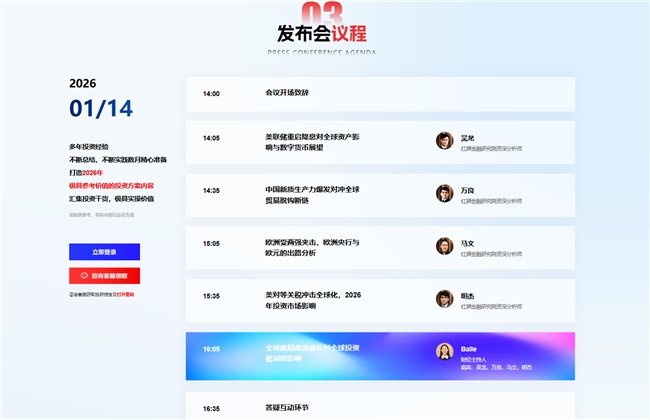Select the 14:00 会议开场致辞 agenda row
Screen dimensions: 650x420
tap(380, 94)
